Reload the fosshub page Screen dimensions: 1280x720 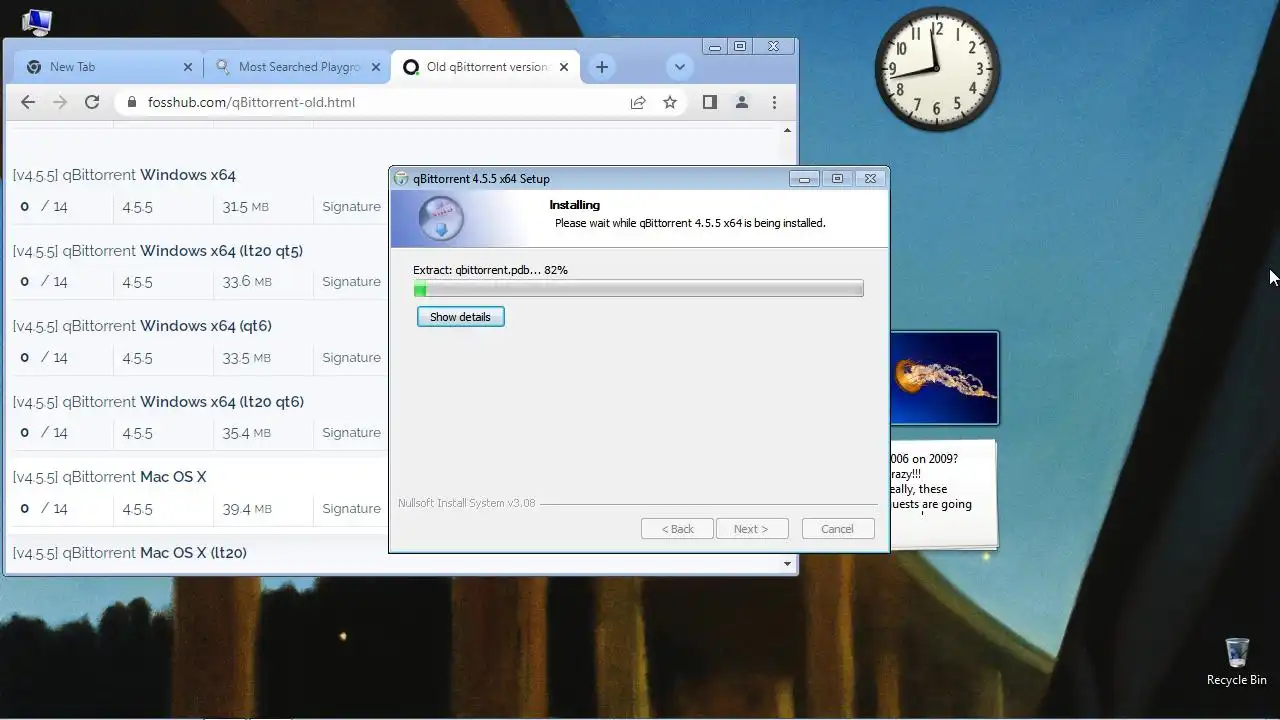click(92, 102)
